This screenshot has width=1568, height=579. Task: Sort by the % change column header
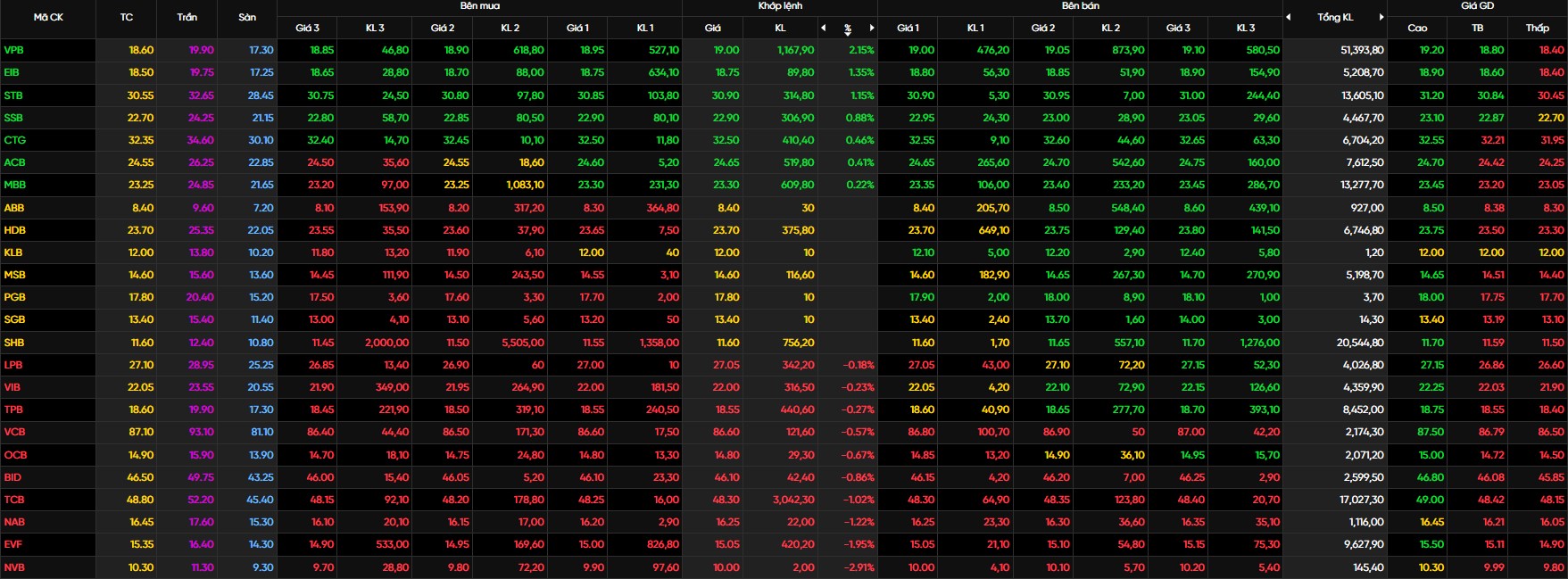(848, 29)
